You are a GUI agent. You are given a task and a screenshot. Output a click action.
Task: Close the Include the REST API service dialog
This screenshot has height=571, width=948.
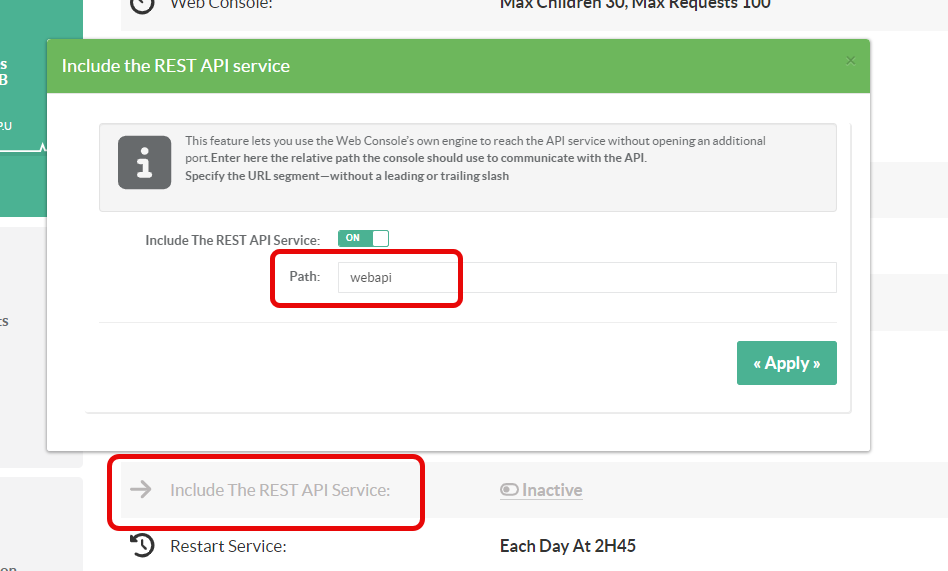coord(850,61)
